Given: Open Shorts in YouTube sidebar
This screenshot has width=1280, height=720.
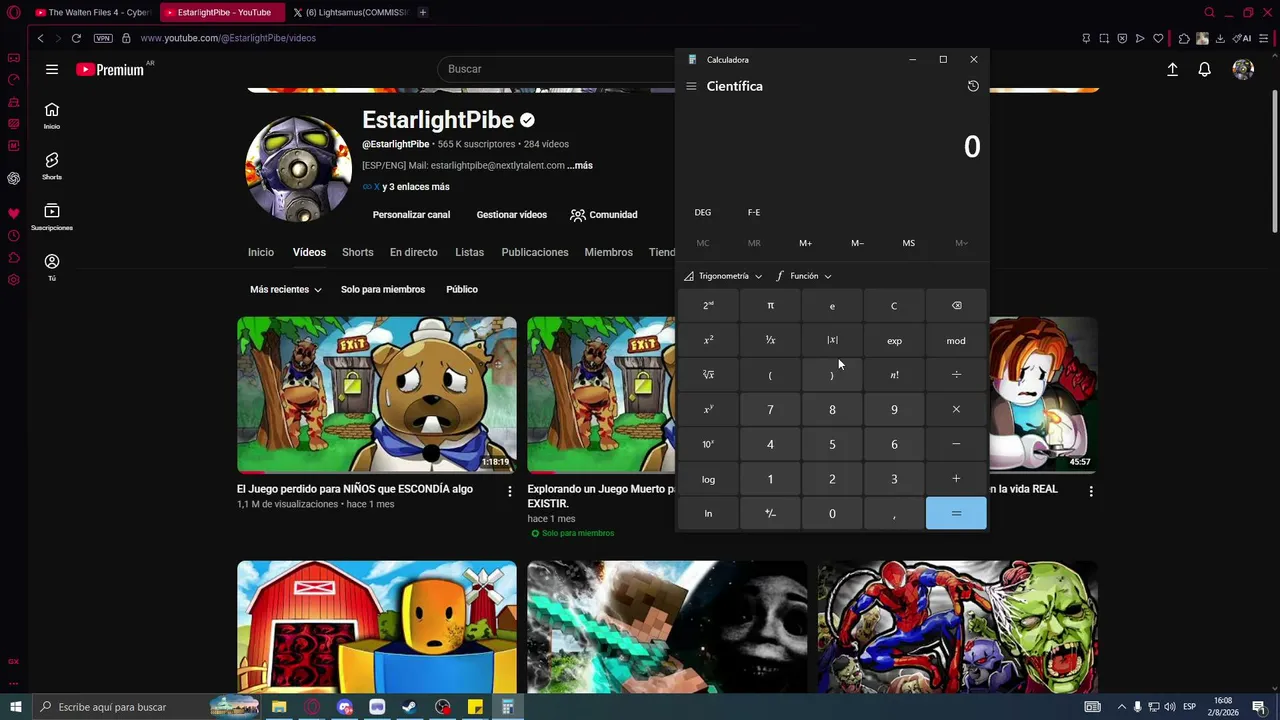Looking at the screenshot, I should coord(52,166).
